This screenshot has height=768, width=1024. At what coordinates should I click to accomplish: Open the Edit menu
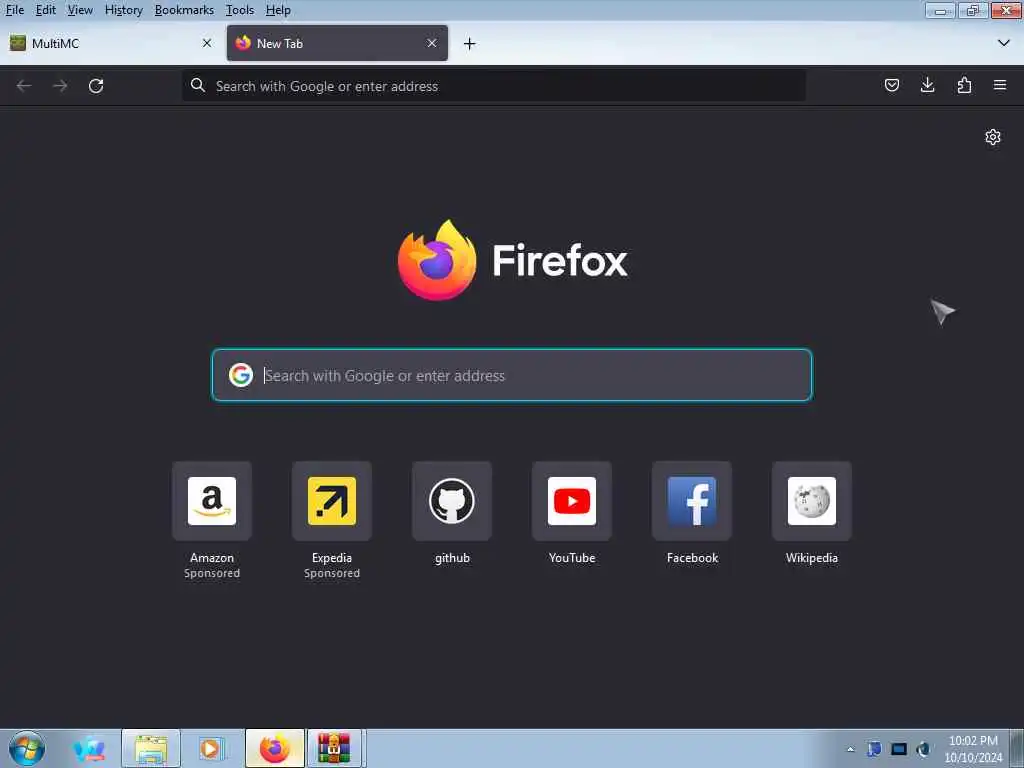(46, 10)
